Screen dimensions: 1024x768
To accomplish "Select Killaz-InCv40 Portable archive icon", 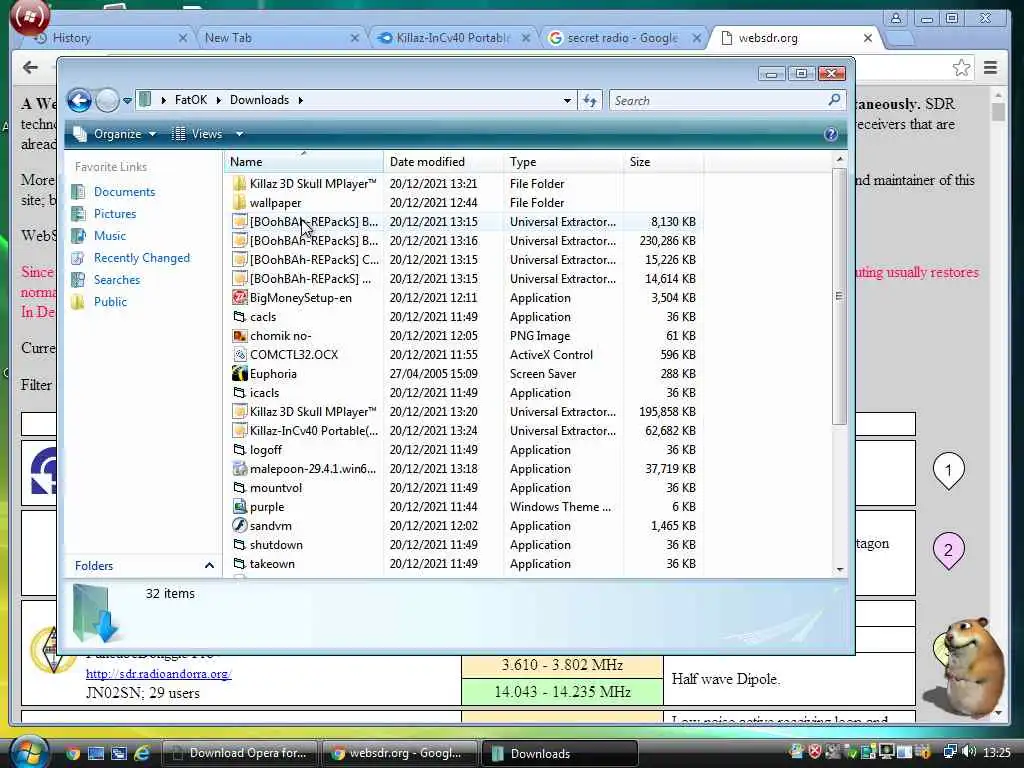I will (240, 430).
